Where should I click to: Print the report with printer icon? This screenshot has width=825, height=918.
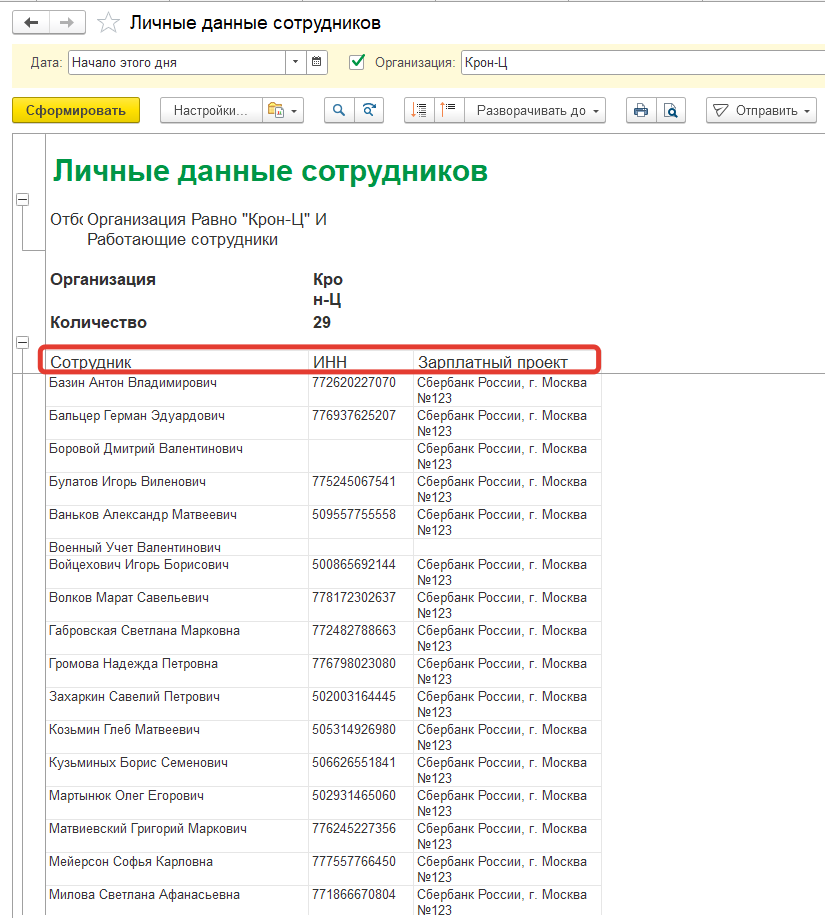point(641,111)
